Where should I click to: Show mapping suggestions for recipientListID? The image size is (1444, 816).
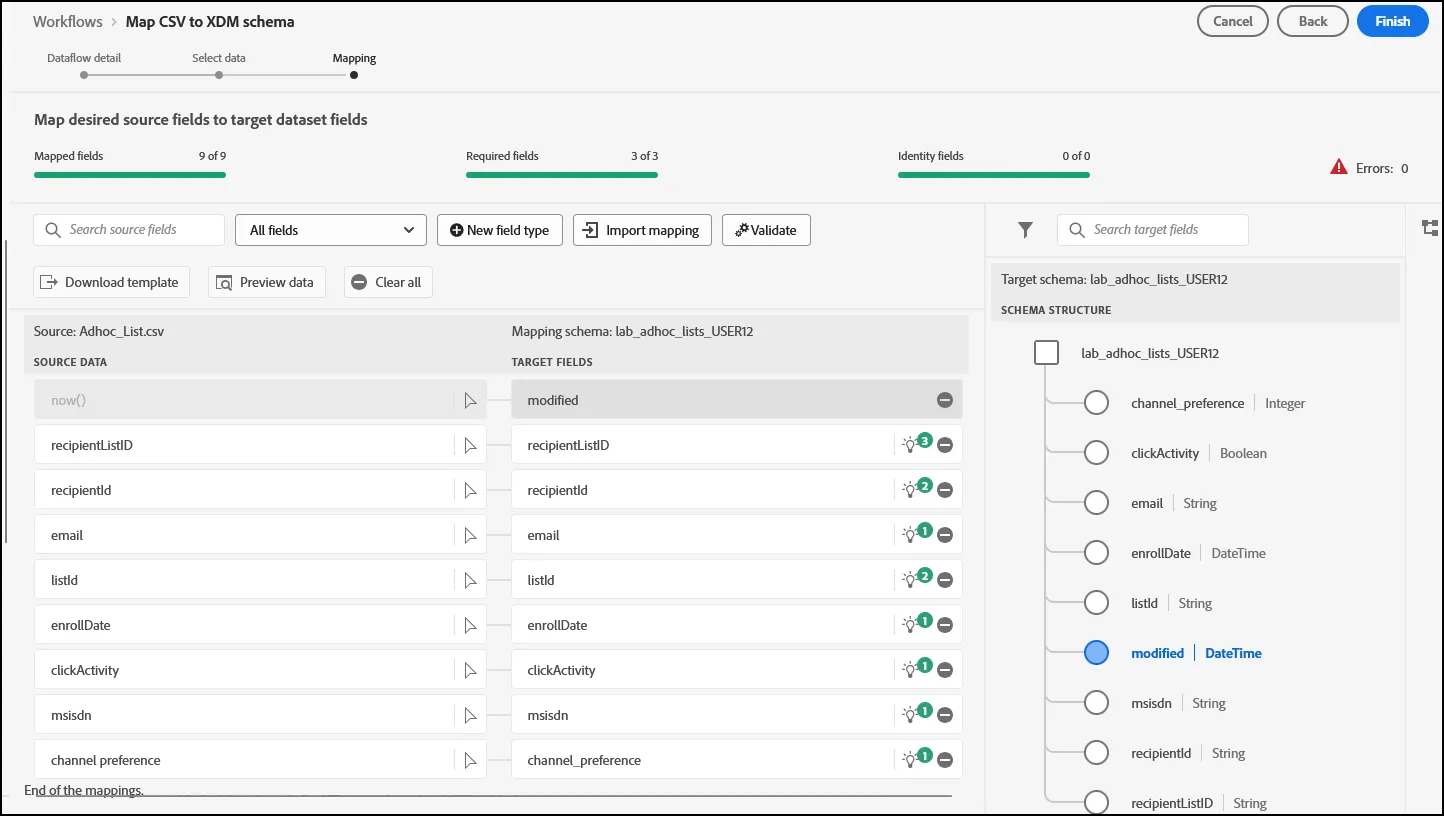pyautogui.click(x=916, y=443)
